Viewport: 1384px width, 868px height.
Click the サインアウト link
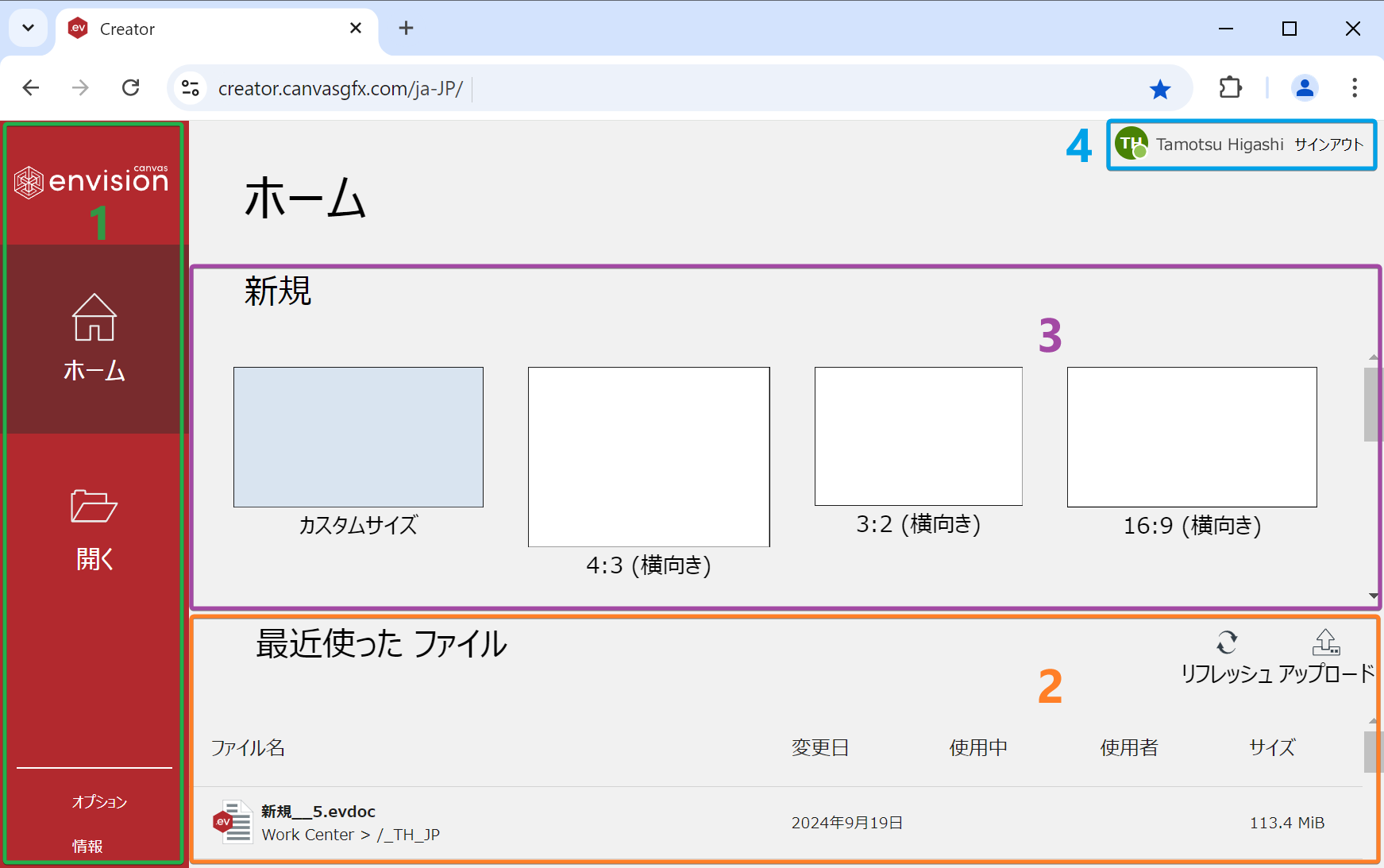[1328, 145]
